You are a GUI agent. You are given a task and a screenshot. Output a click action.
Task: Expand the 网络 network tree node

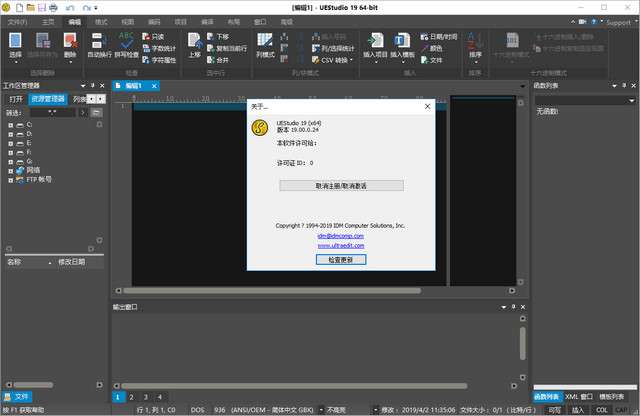11,171
